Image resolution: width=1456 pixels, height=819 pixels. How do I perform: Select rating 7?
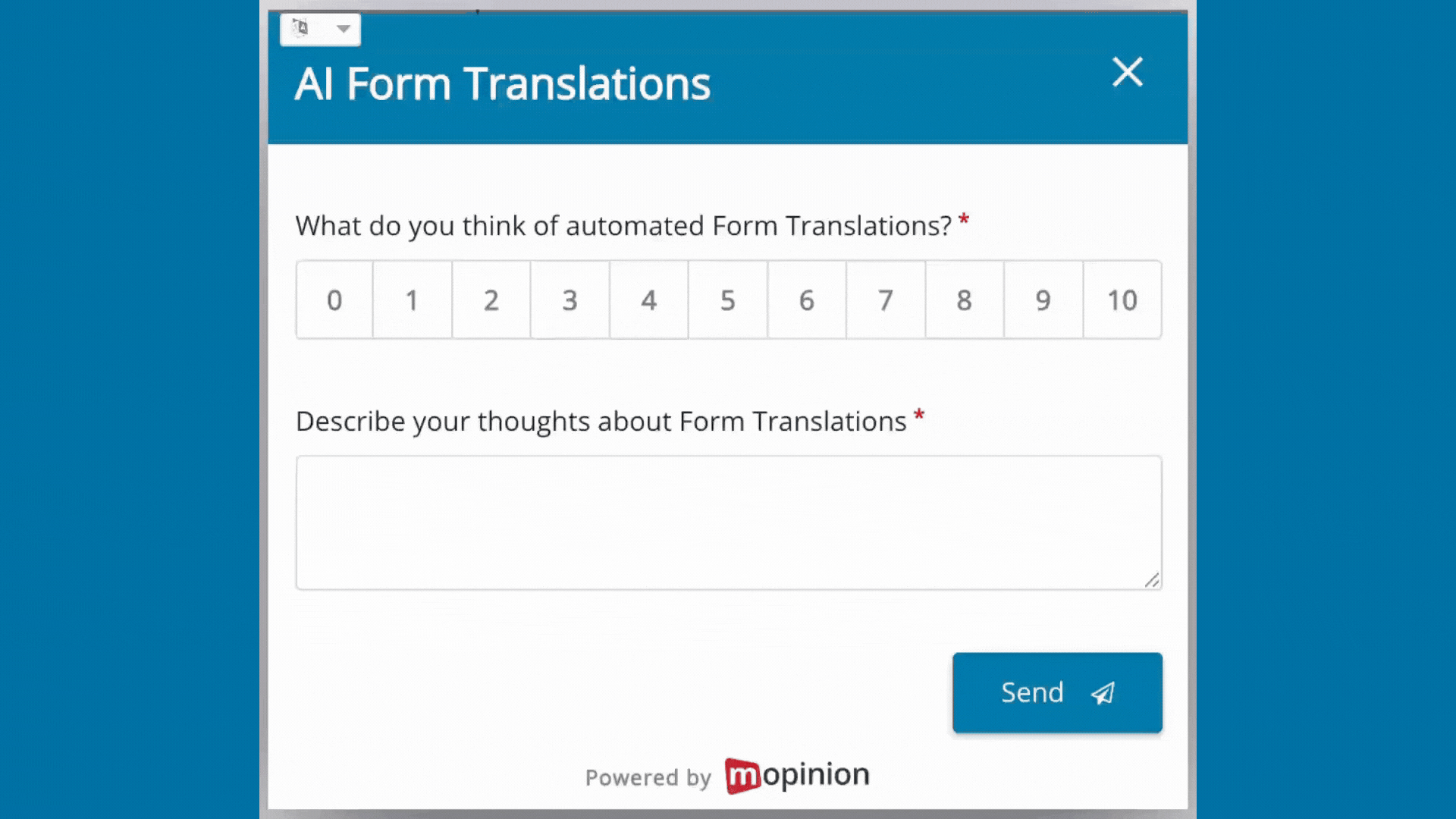pyautogui.click(x=886, y=300)
